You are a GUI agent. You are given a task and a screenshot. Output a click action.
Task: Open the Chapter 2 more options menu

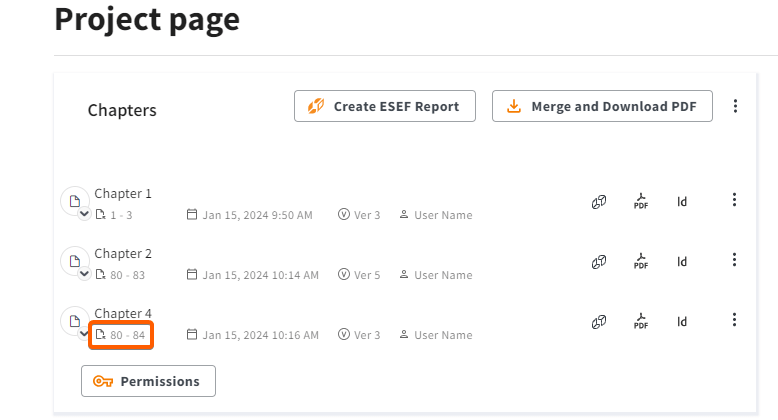click(x=734, y=260)
